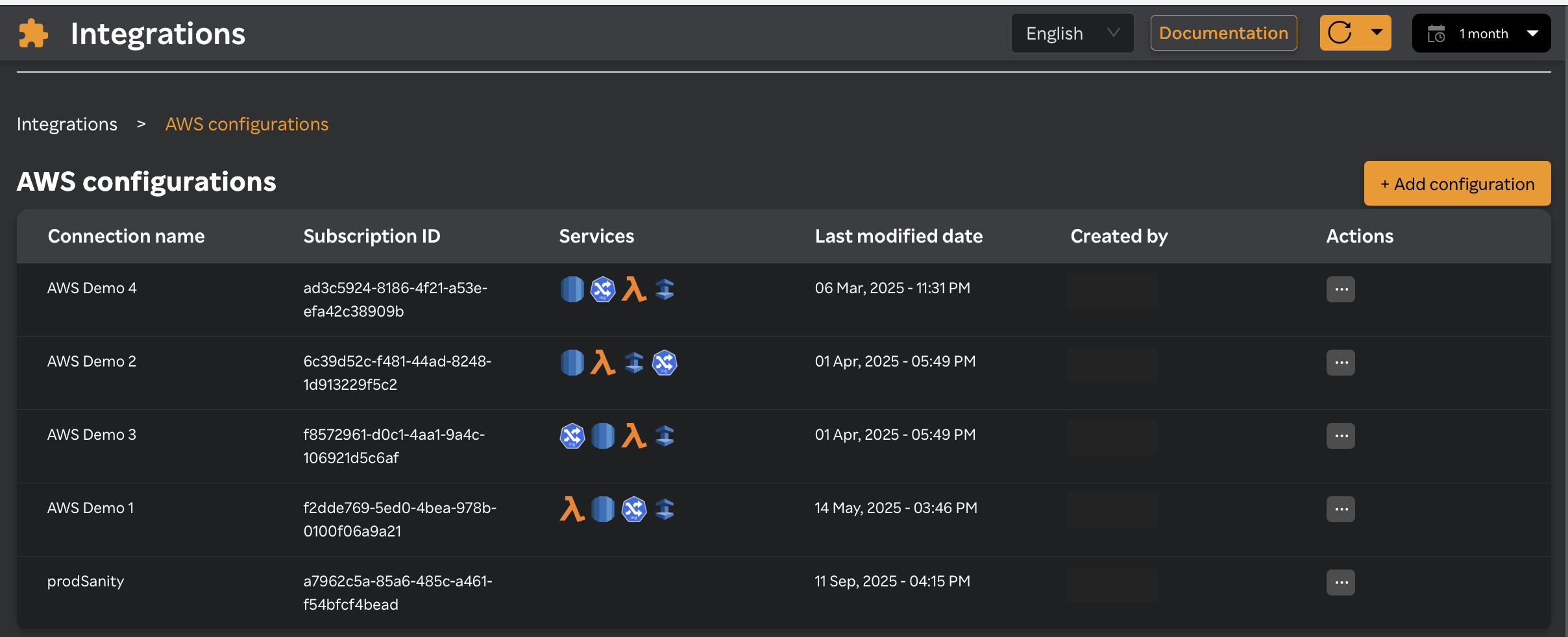Click the blue cylinder database icon for AWS Demo 1
The height and width of the screenshot is (637, 1568).
pyautogui.click(x=603, y=509)
